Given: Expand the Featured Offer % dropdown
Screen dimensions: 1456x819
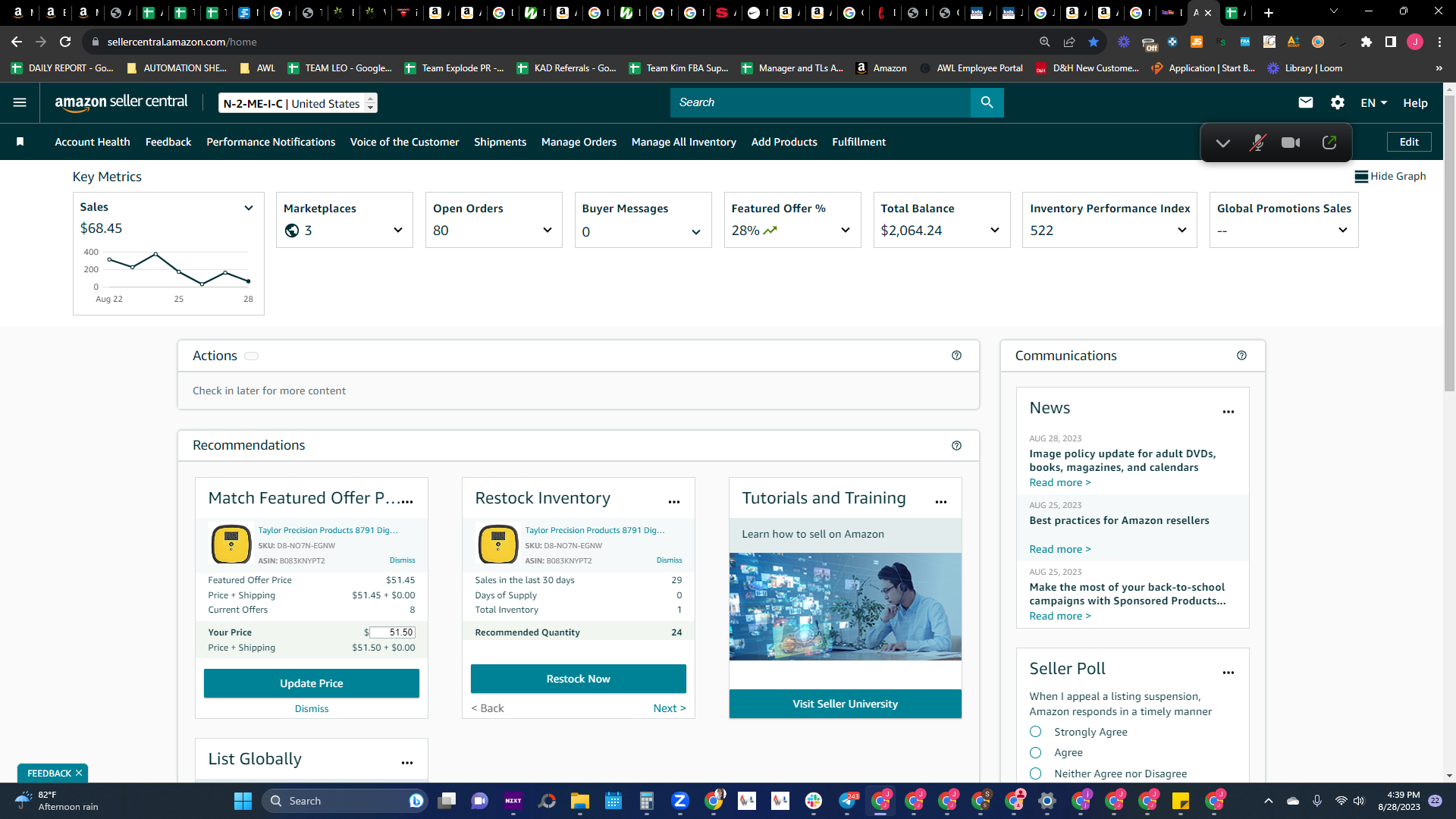Looking at the screenshot, I should coord(845,231).
